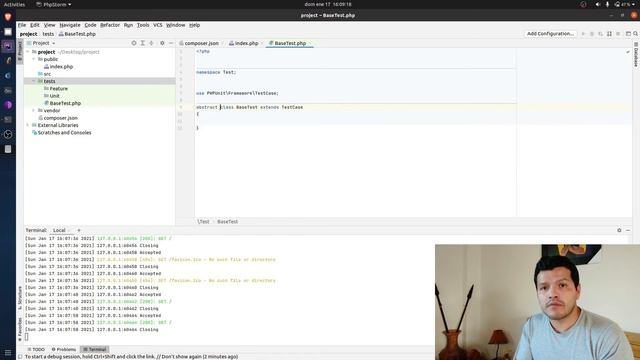The height and width of the screenshot is (360, 640).
Task: Open the Edit menu
Action: click(x=35, y=25)
